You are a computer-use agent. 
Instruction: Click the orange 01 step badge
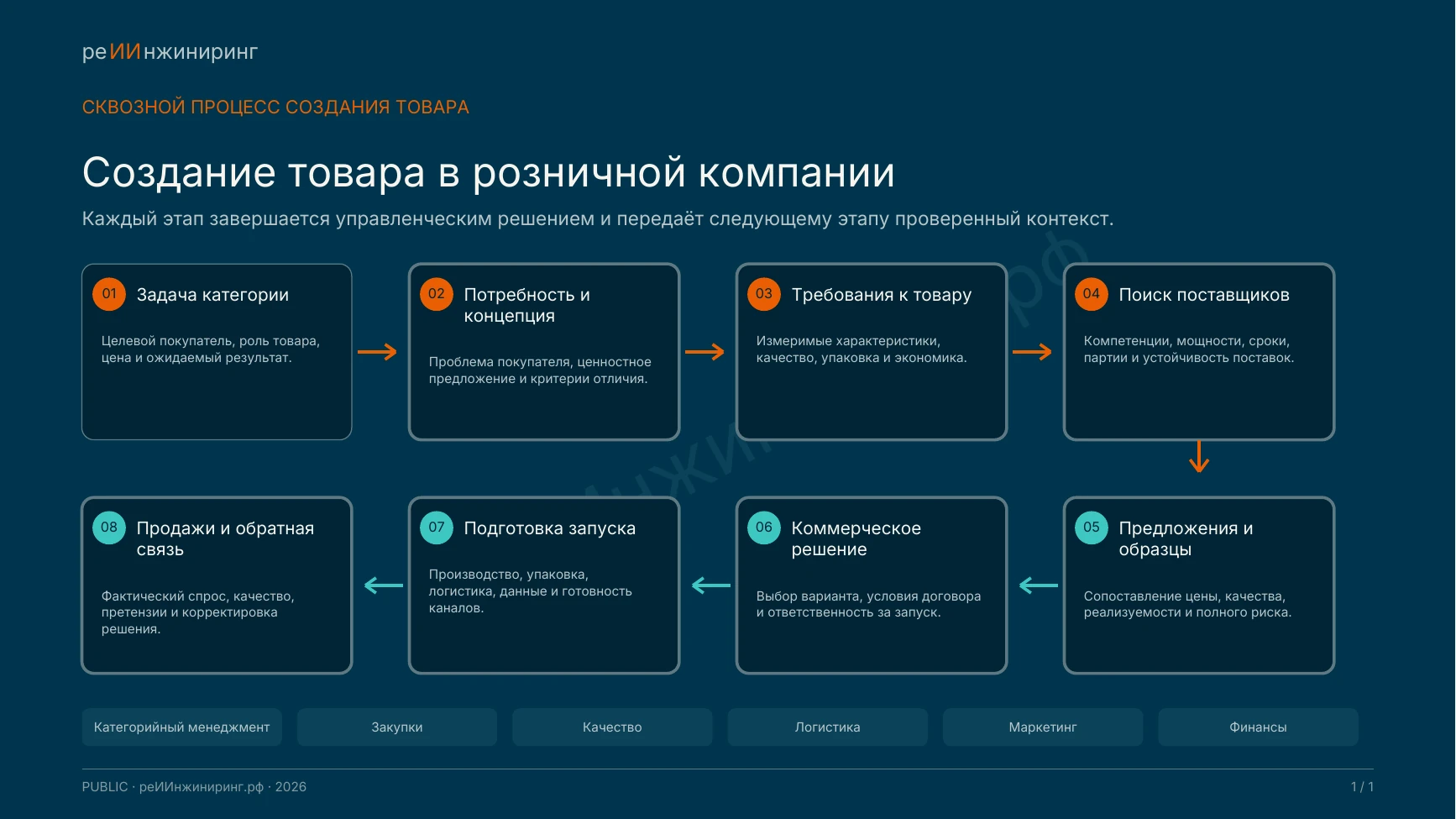click(109, 294)
